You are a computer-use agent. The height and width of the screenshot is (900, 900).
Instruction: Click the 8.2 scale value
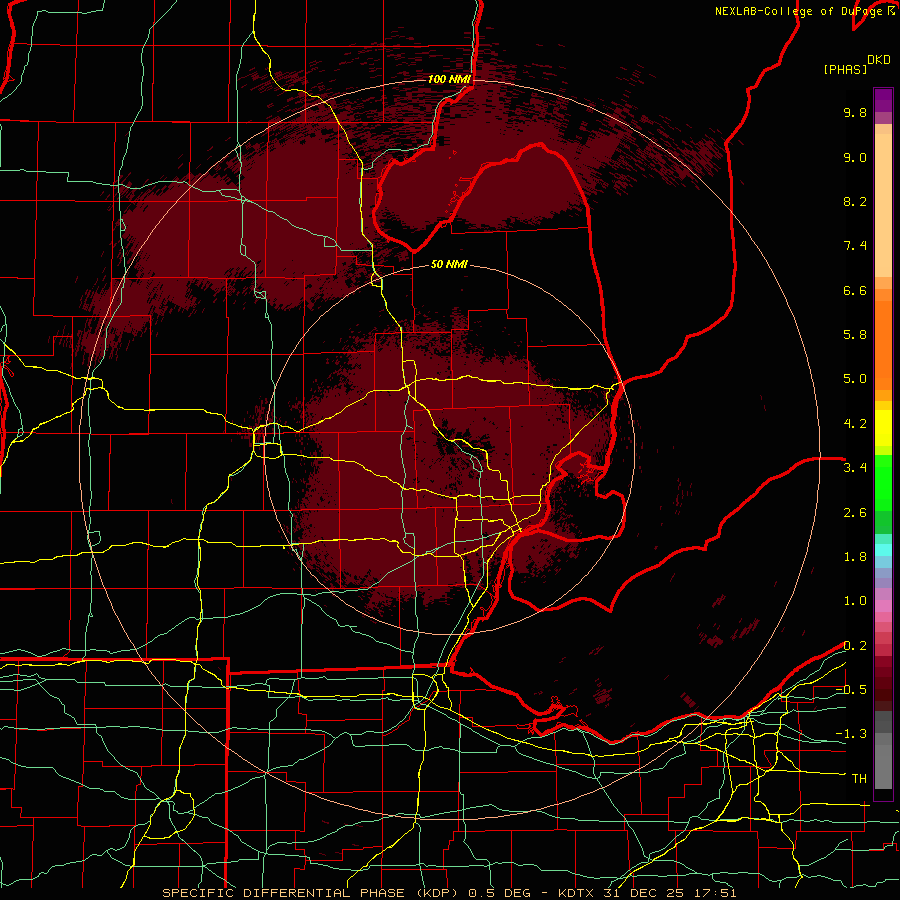(855, 201)
